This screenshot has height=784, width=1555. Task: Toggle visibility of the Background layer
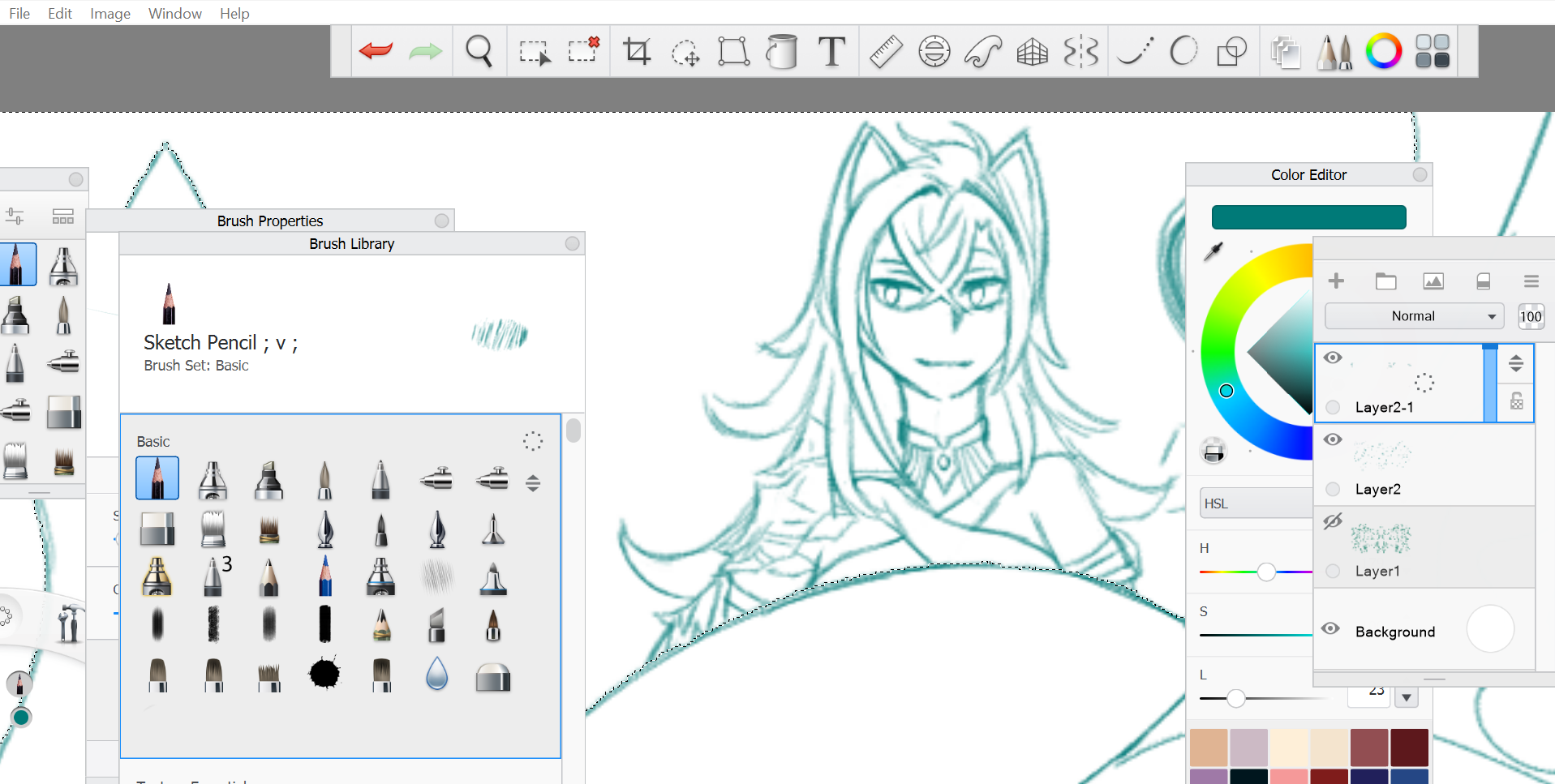(1330, 628)
